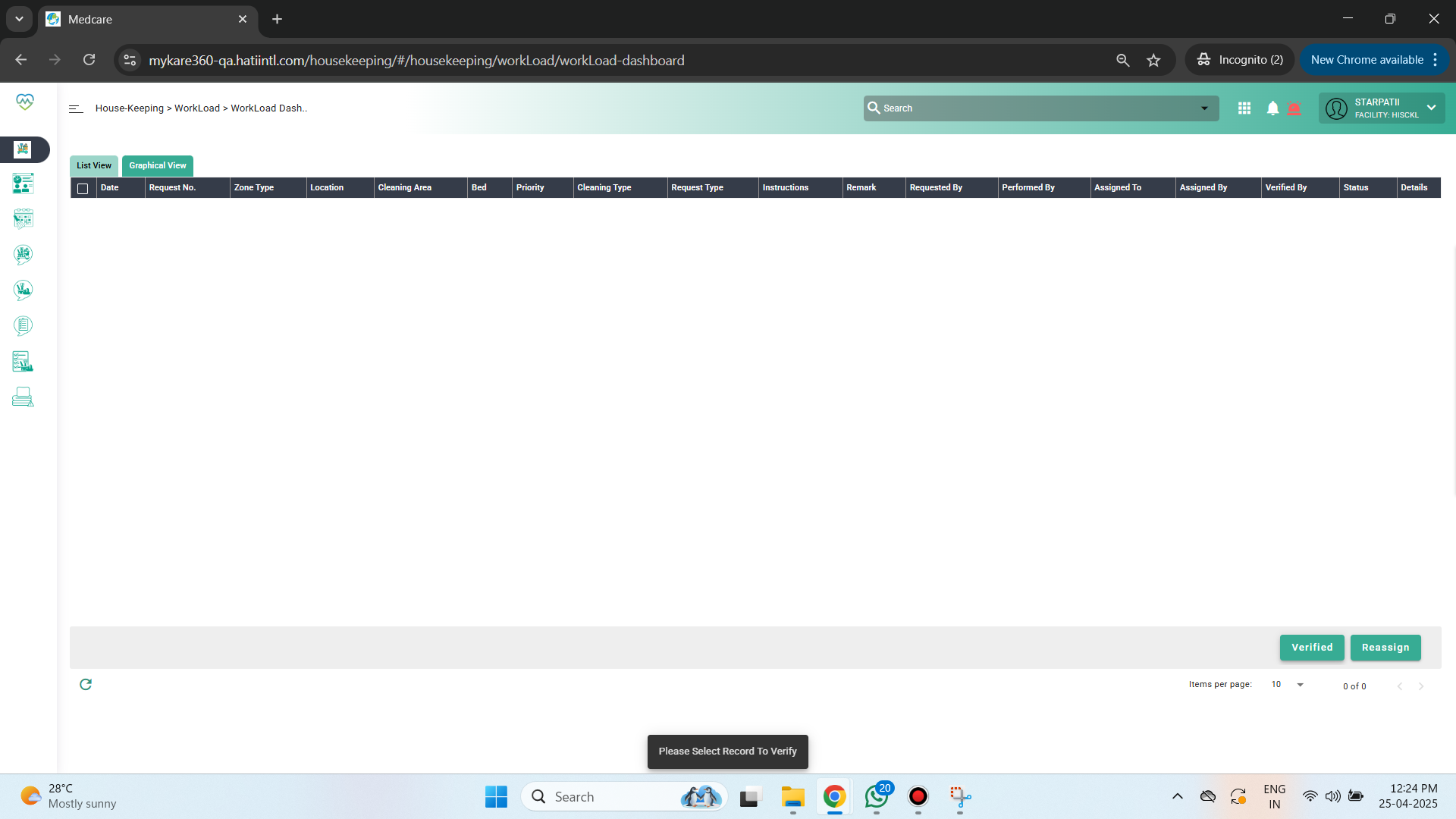Open Snipping Tool from taskbar
1456x819 pixels.
[960, 796]
